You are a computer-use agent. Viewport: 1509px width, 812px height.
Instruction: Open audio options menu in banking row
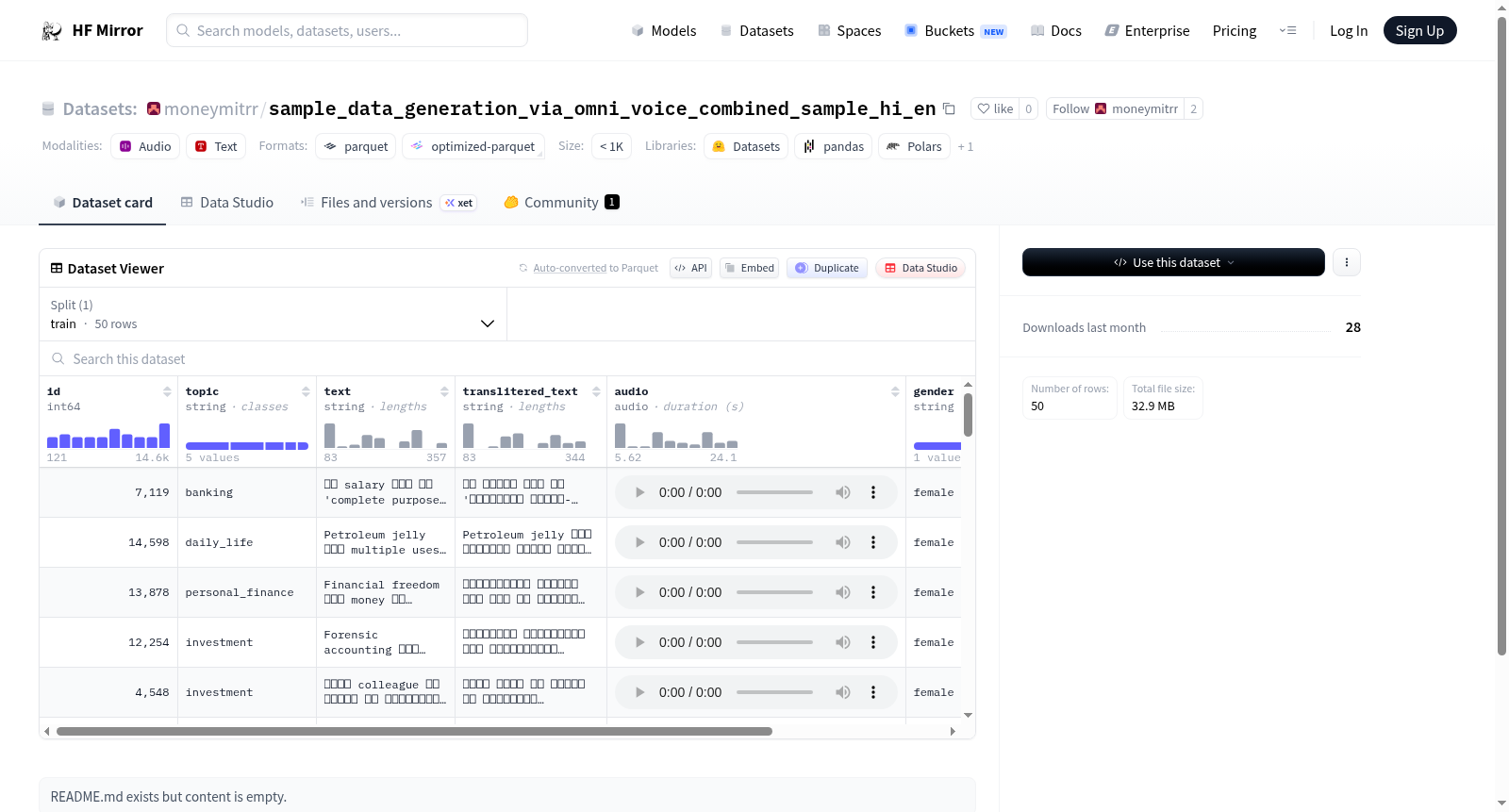pos(873,492)
